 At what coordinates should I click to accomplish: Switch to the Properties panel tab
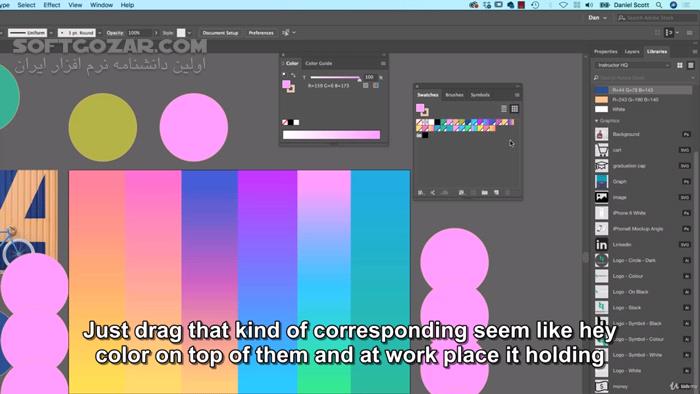[x=605, y=52]
